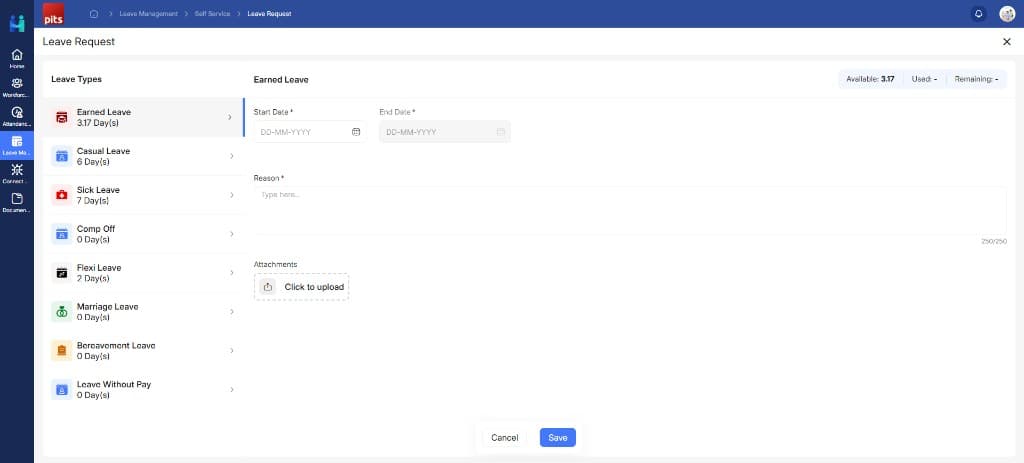Click the End Date calendar icon
This screenshot has width=1024, height=463.
point(501,132)
